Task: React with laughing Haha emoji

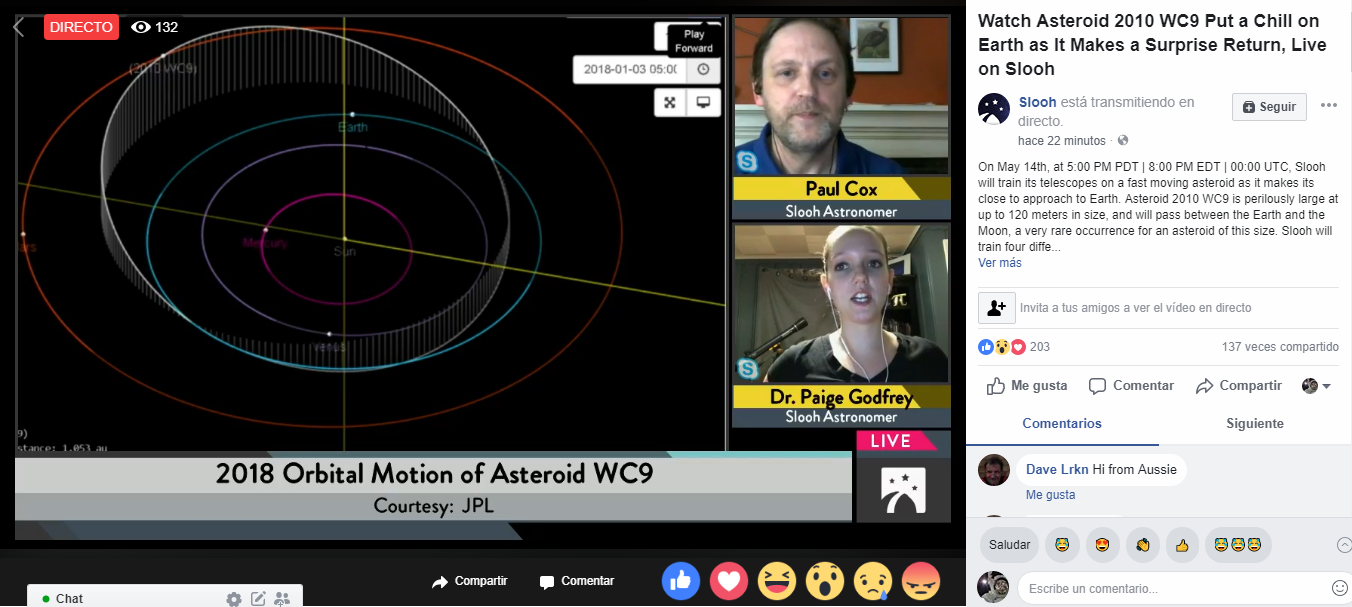Action: coord(777,580)
